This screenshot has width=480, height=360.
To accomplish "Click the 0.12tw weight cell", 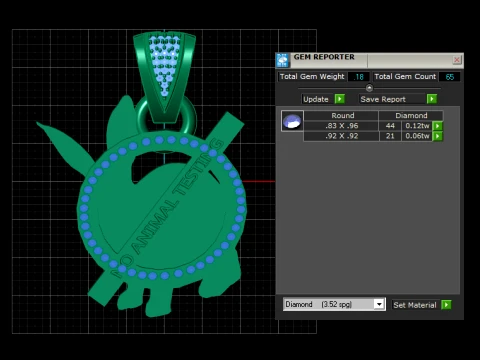I will point(417,126).
